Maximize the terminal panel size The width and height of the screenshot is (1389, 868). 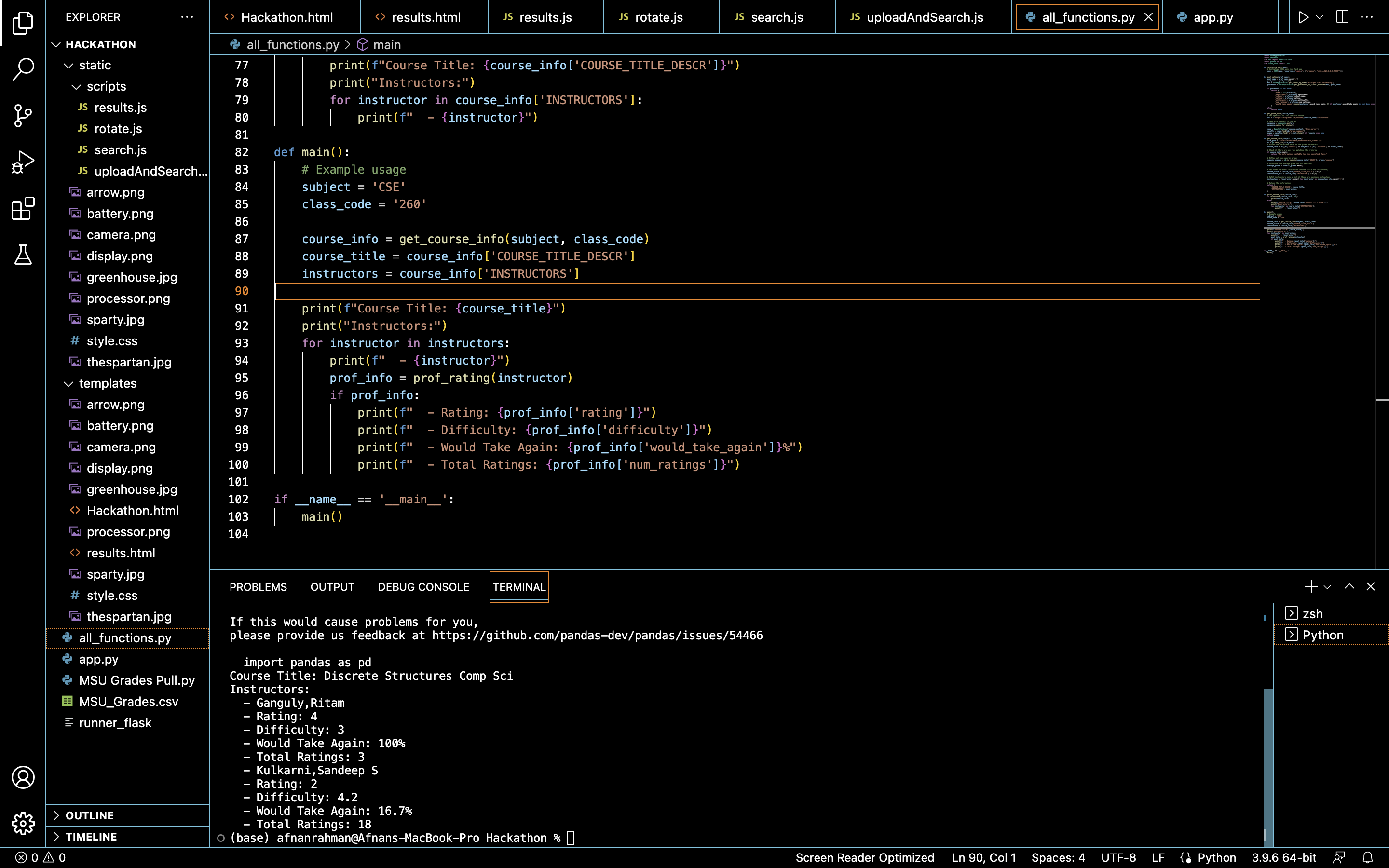tap(1349, 586)
